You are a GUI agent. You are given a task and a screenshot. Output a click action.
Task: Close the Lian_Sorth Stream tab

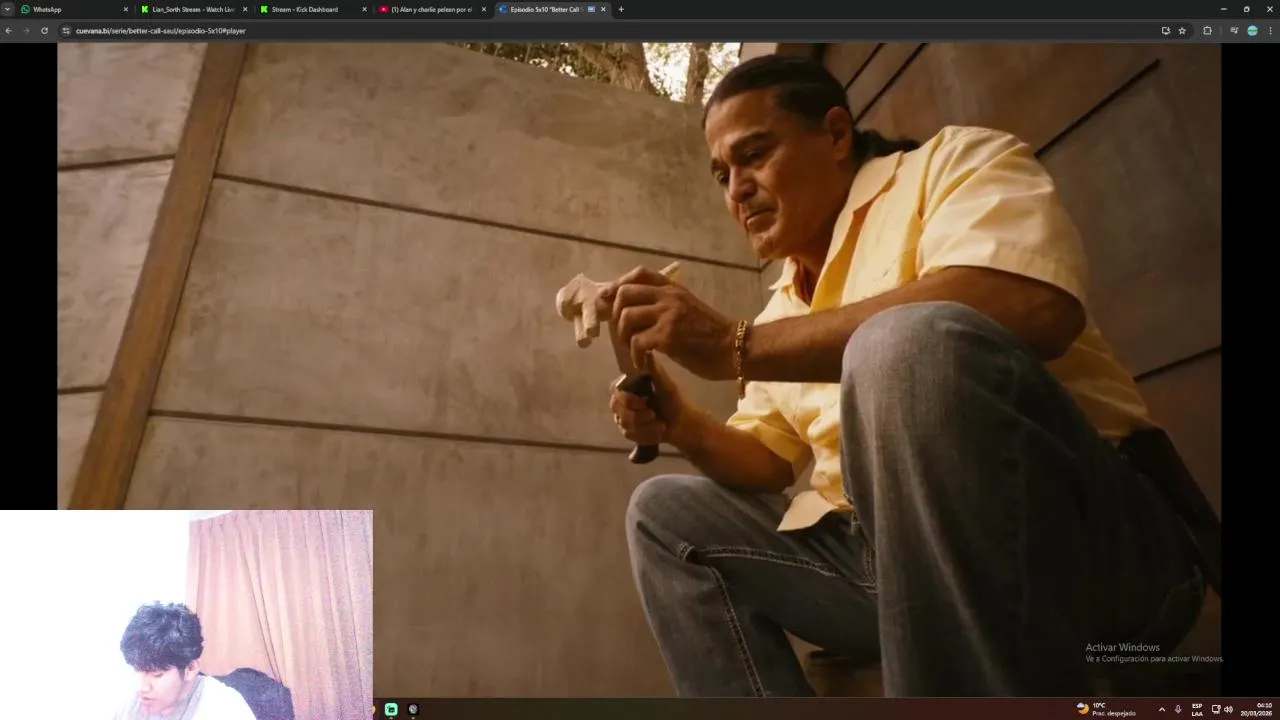[x=245, y=9]
